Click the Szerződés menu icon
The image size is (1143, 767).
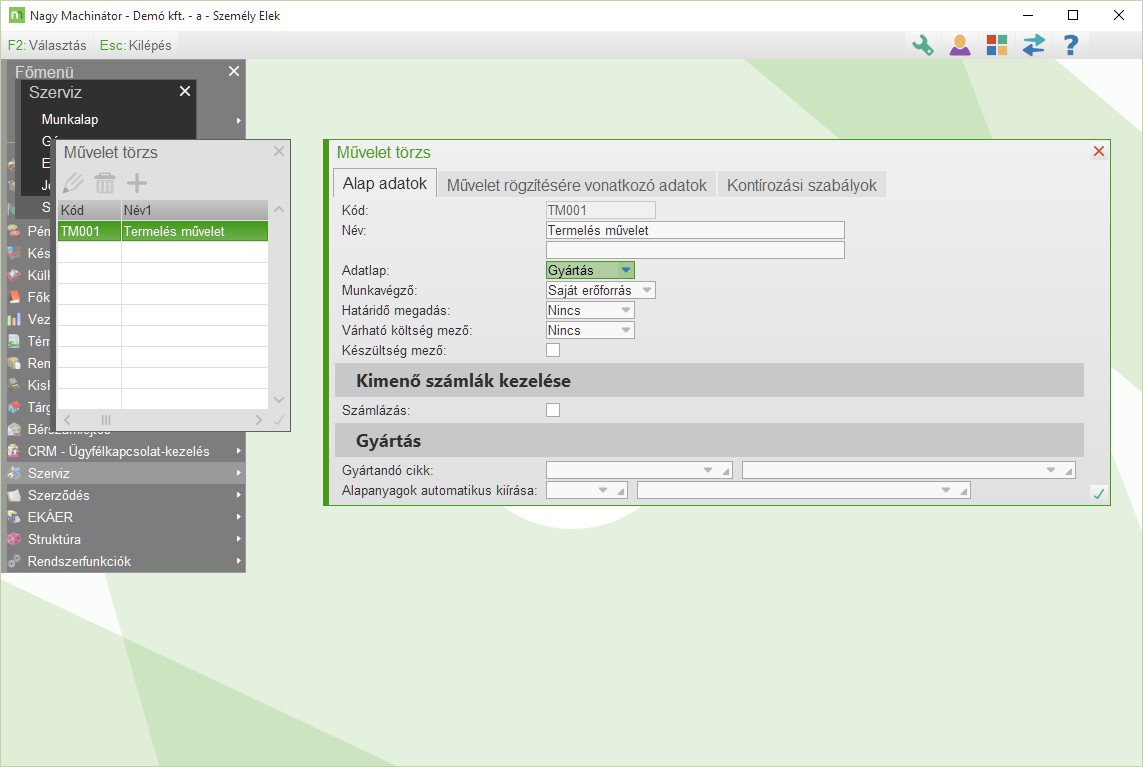tap(14, 495)
